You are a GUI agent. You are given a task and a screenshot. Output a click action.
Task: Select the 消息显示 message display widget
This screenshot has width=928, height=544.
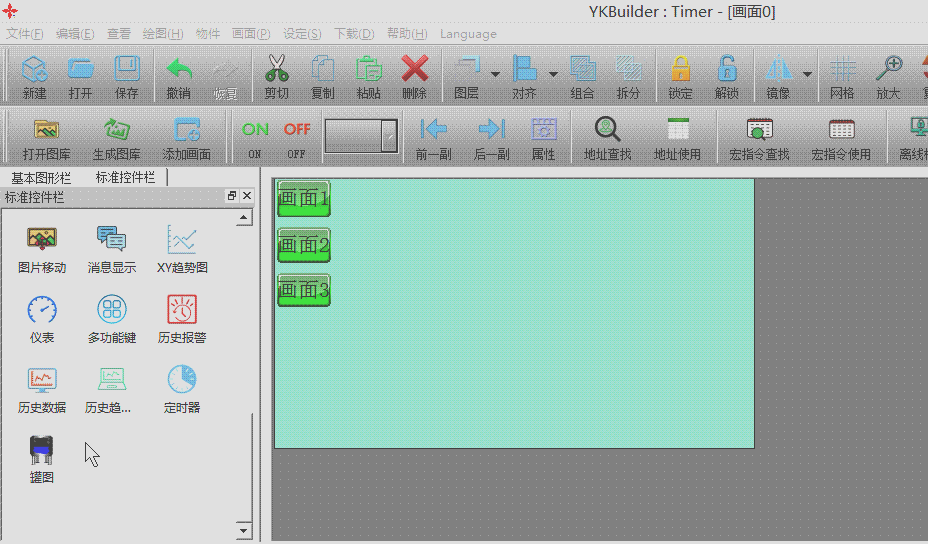pos(112,240)
